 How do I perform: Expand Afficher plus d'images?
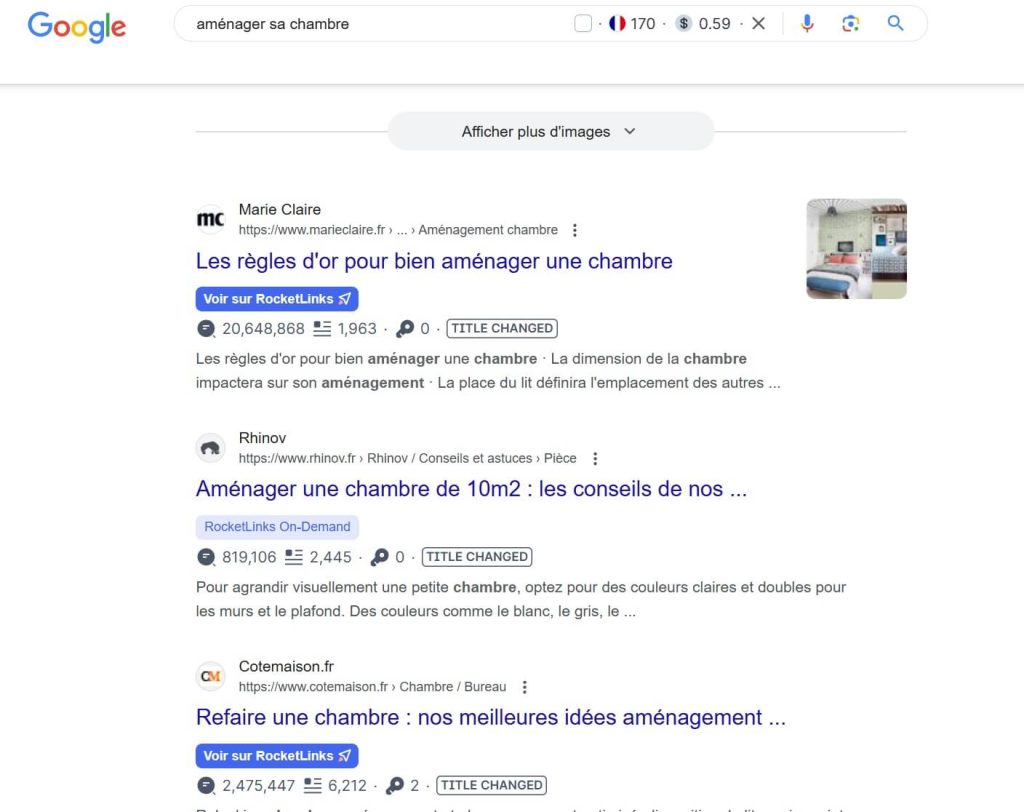pyautogui.click(x=551, y=131)
